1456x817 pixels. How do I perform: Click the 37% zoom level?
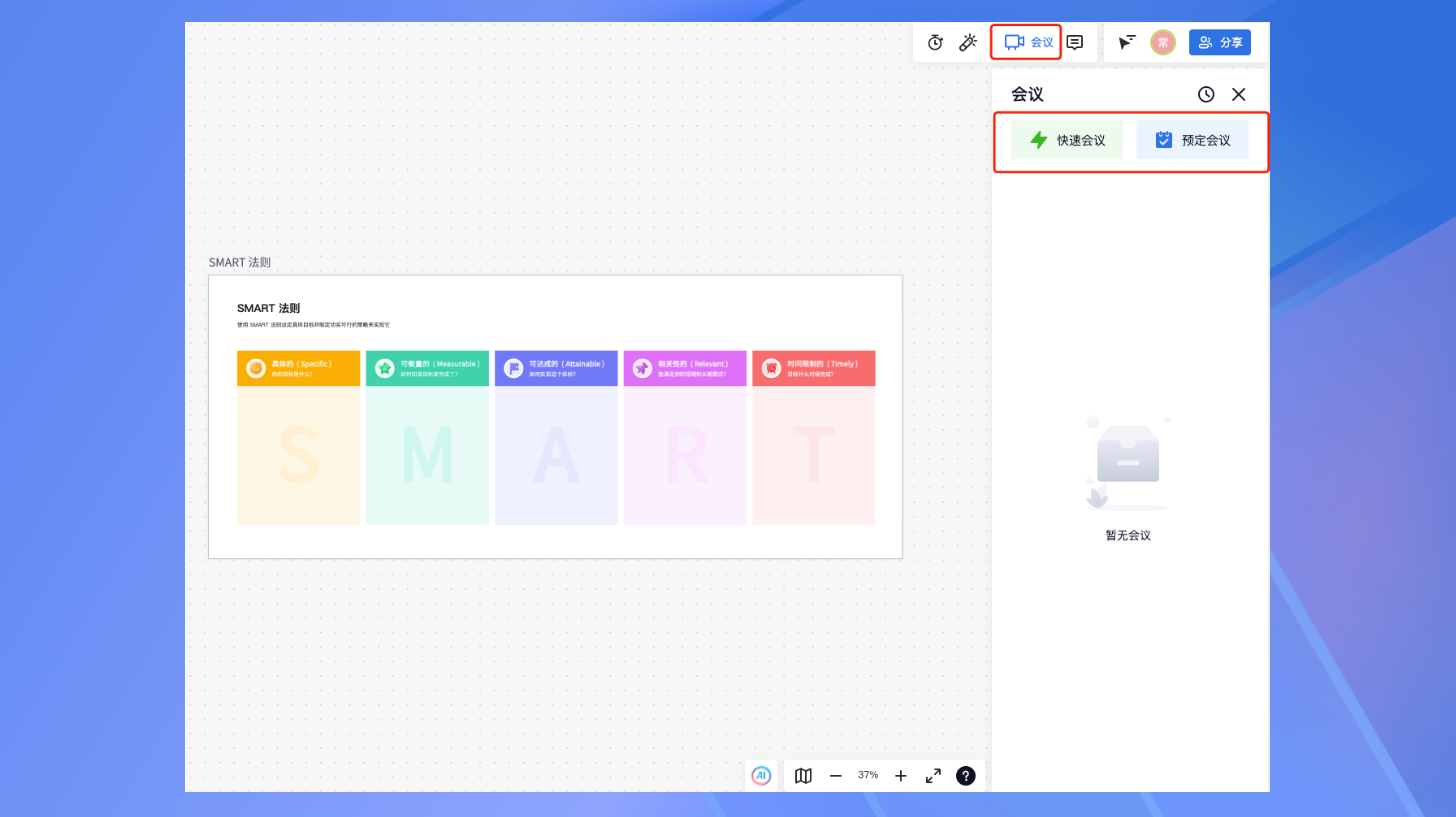pyautogui.click(x=868, y=775)
